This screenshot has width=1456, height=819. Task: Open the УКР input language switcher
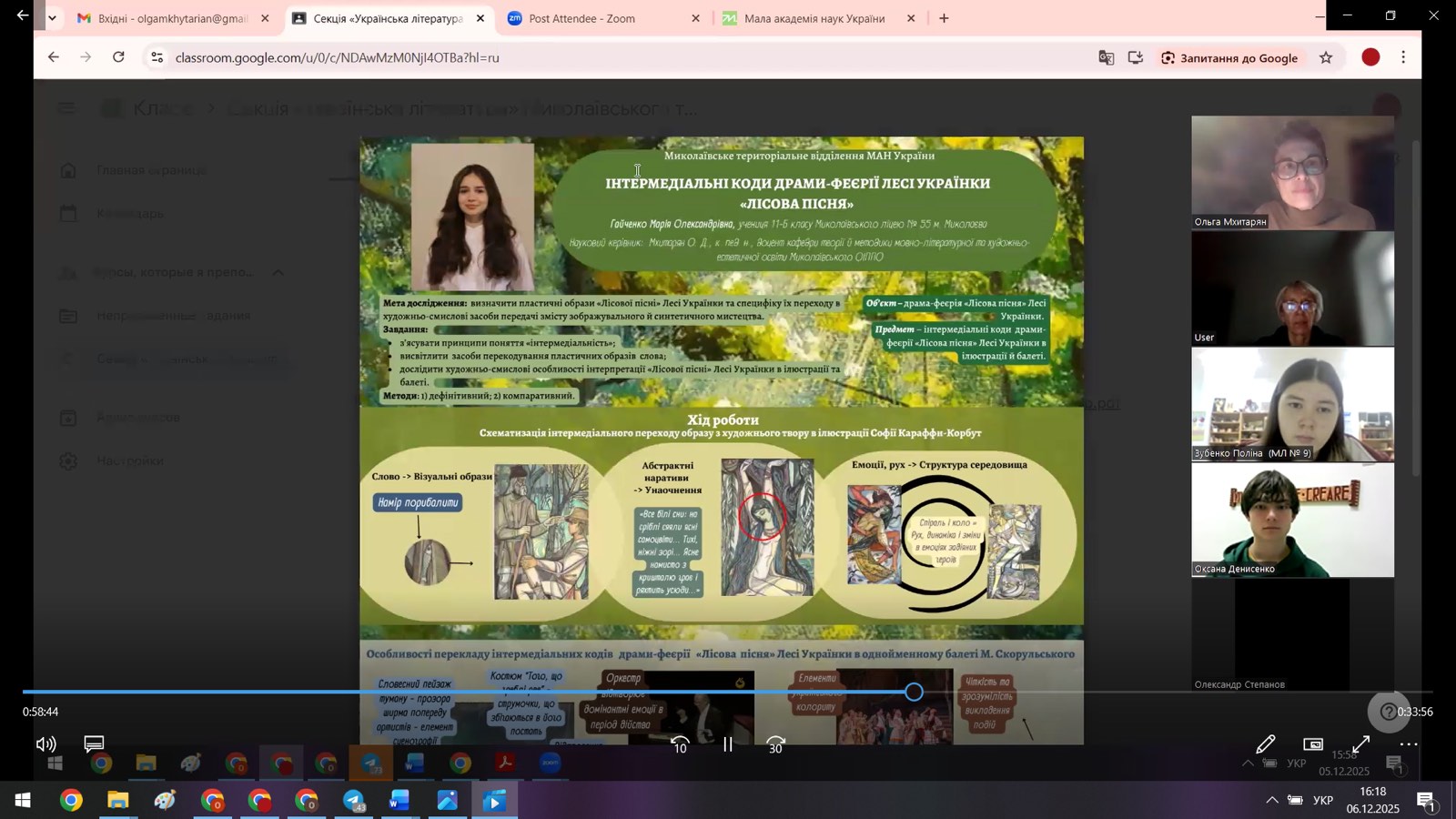pos(1323,801)
